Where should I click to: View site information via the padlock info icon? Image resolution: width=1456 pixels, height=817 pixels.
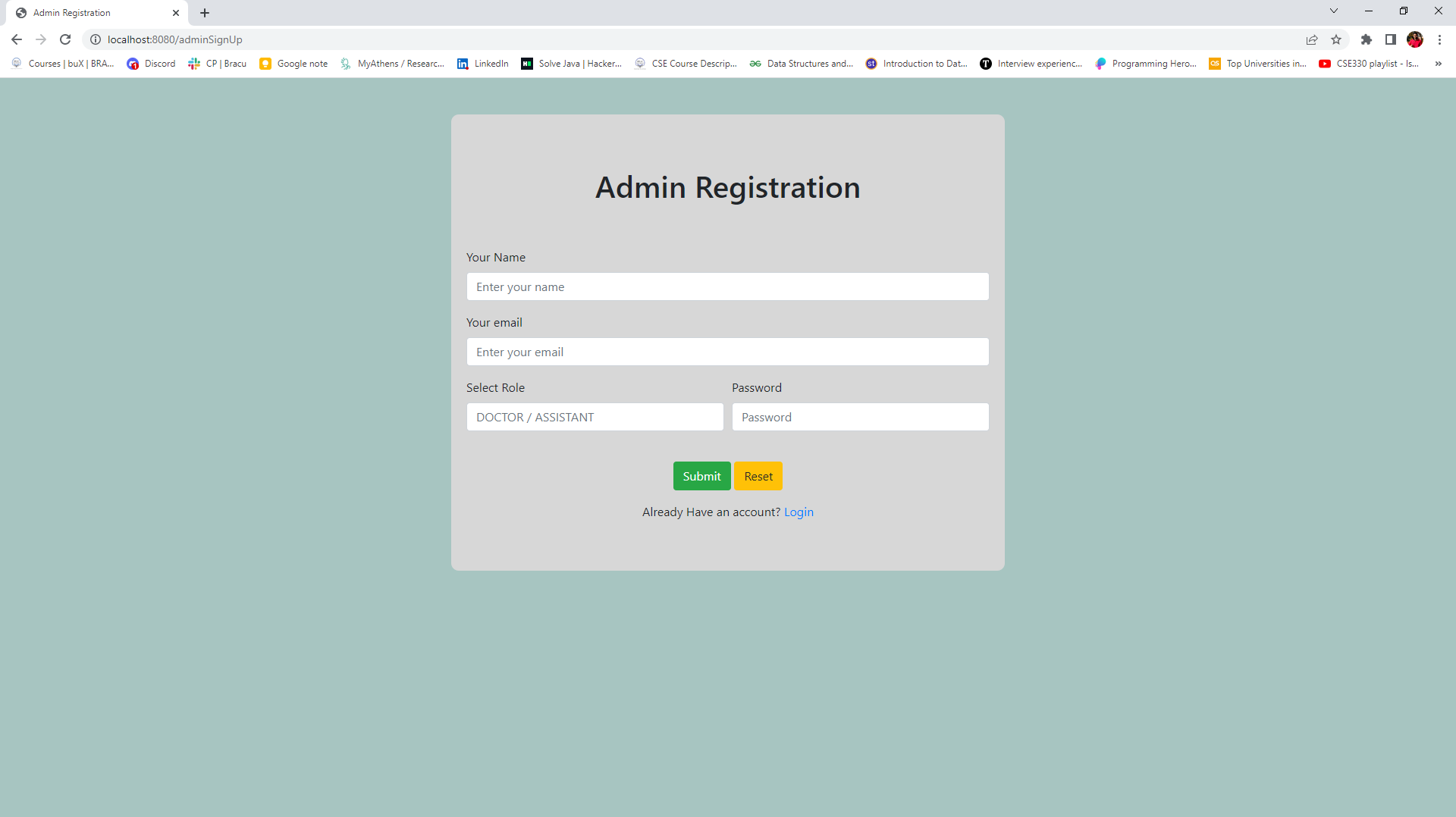[96, 39]
